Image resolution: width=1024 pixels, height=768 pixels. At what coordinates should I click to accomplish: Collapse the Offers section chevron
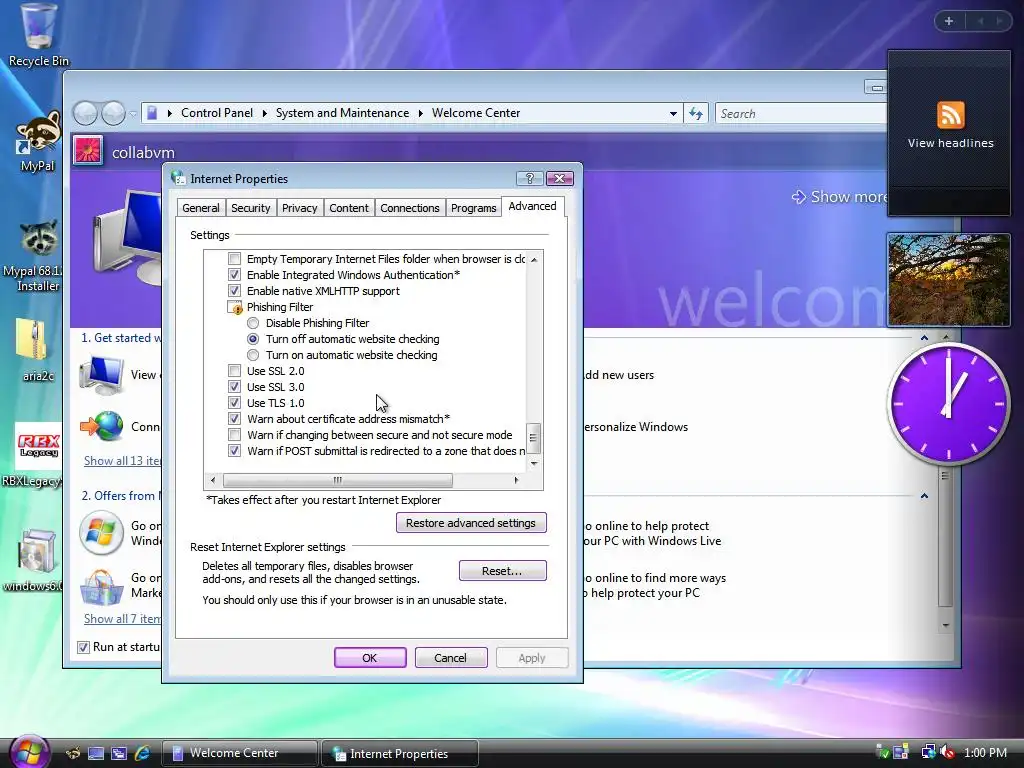924,496
